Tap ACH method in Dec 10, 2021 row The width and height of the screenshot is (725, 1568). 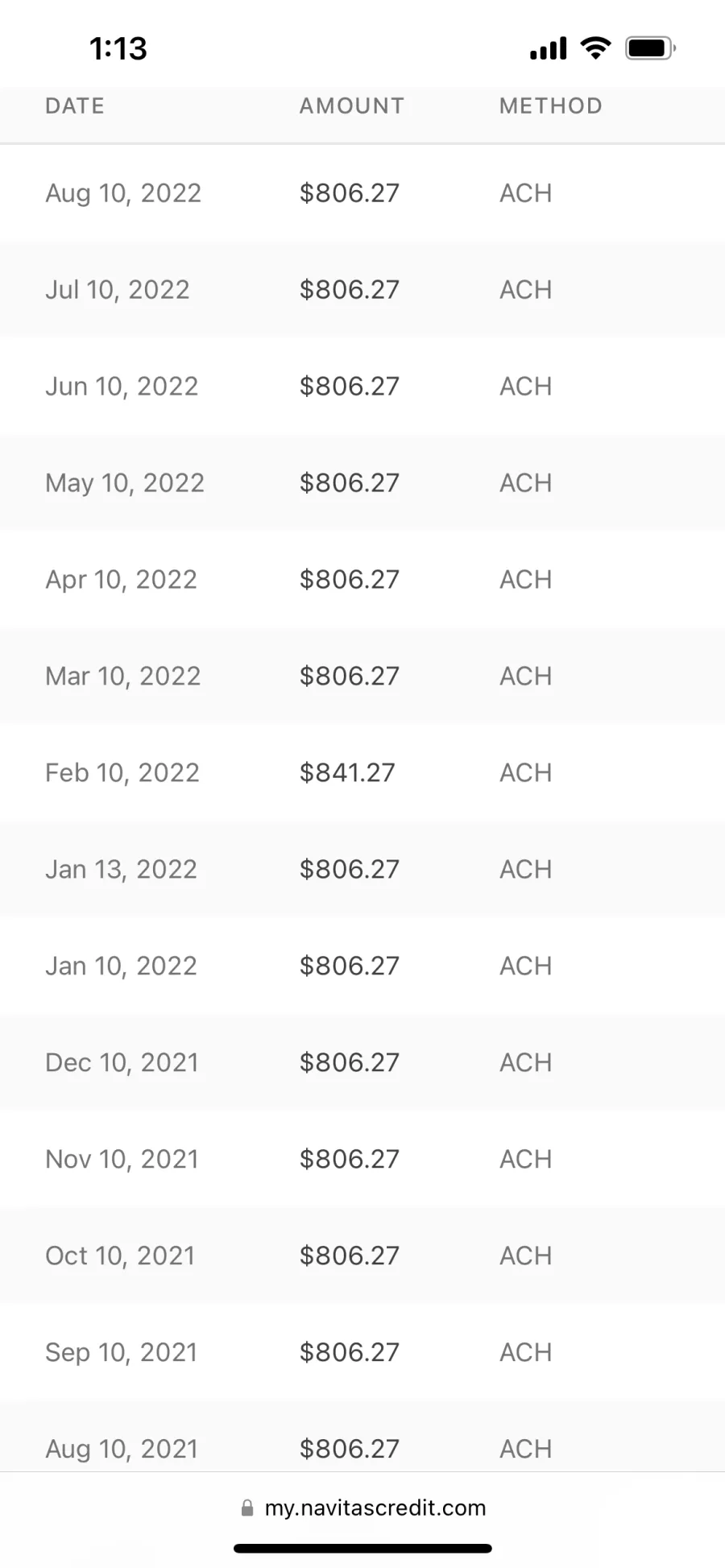coord(526,1063)
